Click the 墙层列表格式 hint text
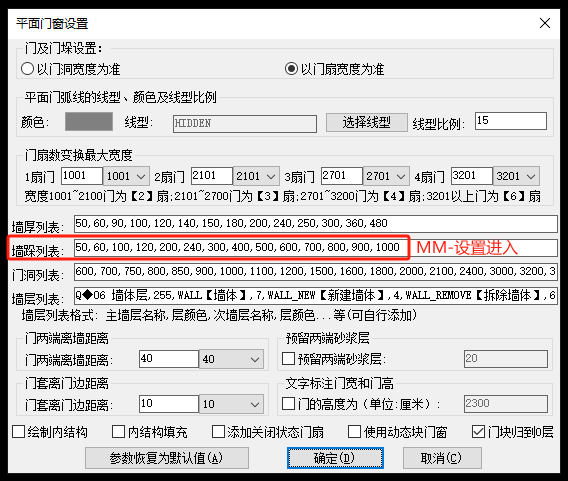The height and width of the screenshot is (481, 568). (219, 315)
